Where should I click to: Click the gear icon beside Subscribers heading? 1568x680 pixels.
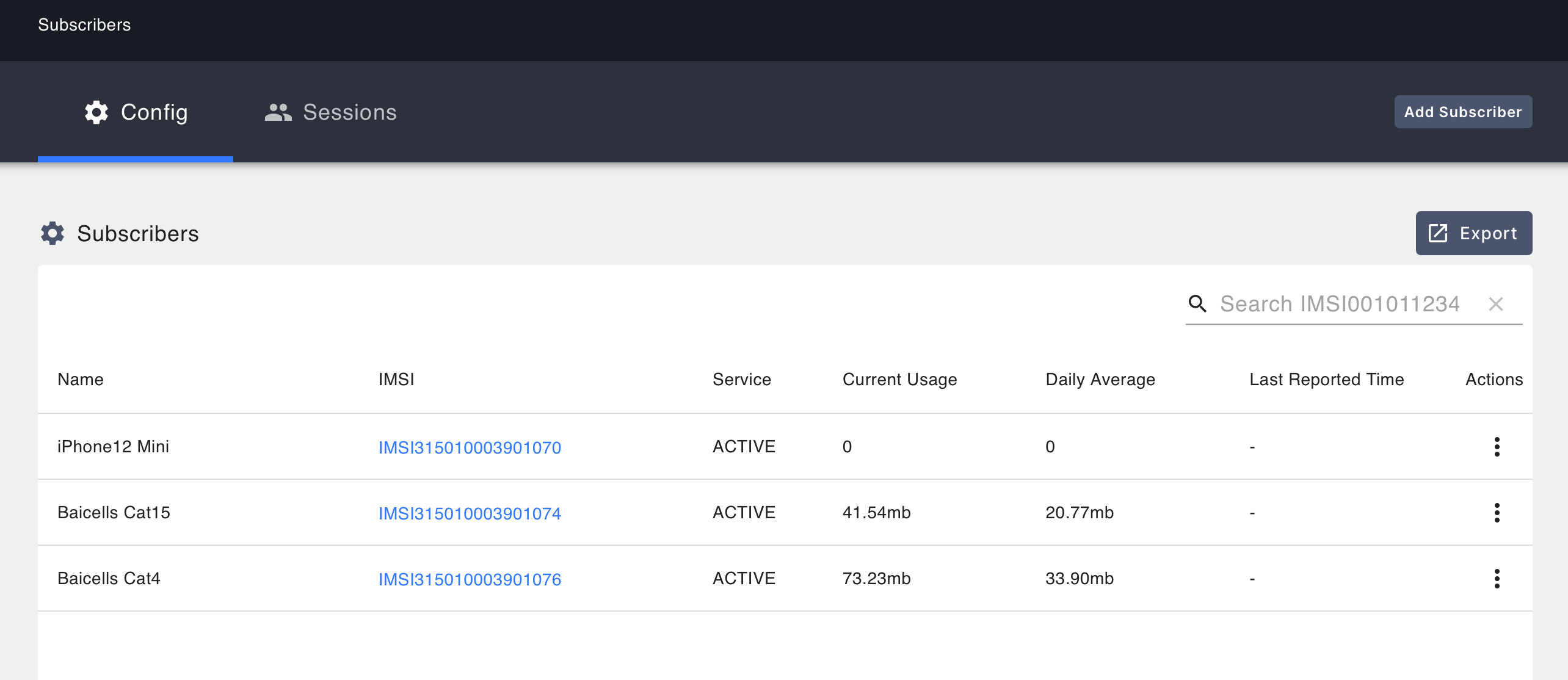(x=53, y=233)
